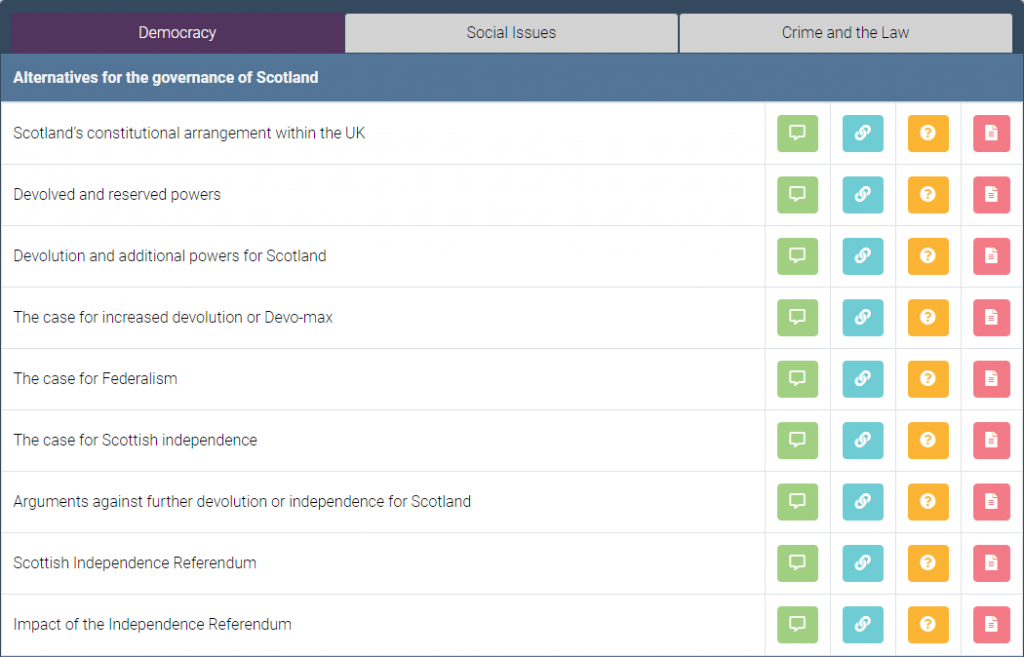Click the Scottish Independence Referendum topic text
1024x657 pixels.
tap(135, 563)
